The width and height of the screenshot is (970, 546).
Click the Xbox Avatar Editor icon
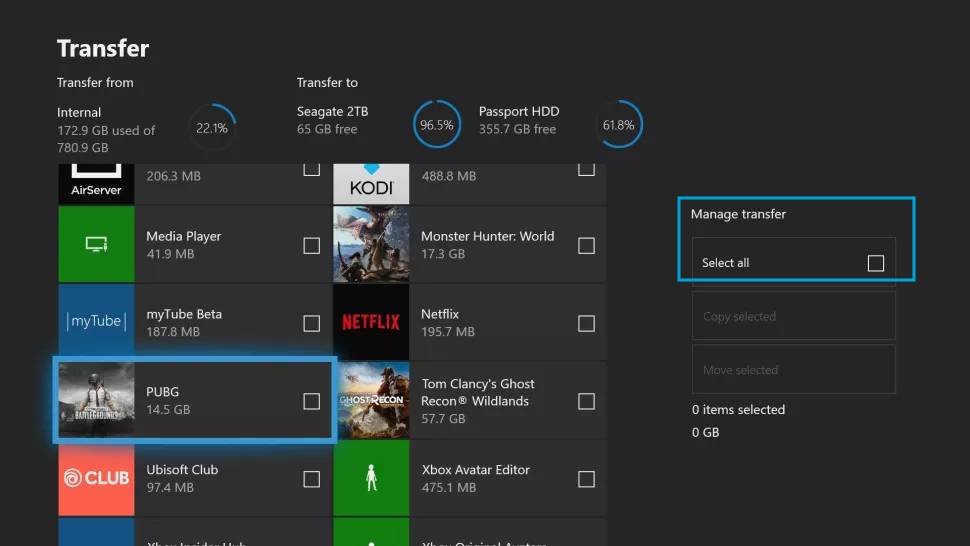[x=371, y=478]
